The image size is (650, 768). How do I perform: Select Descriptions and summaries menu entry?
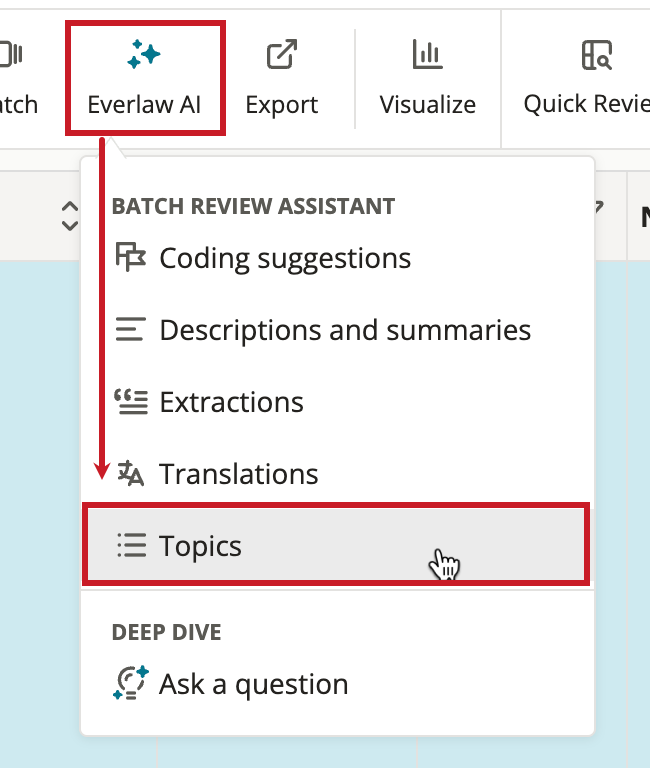point(337,330)
